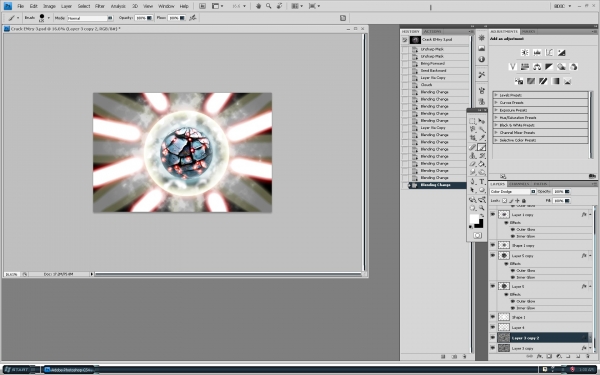
Task: Toggle lock transparent pixels in Layers panel
Action: click(x=504, y=201)
